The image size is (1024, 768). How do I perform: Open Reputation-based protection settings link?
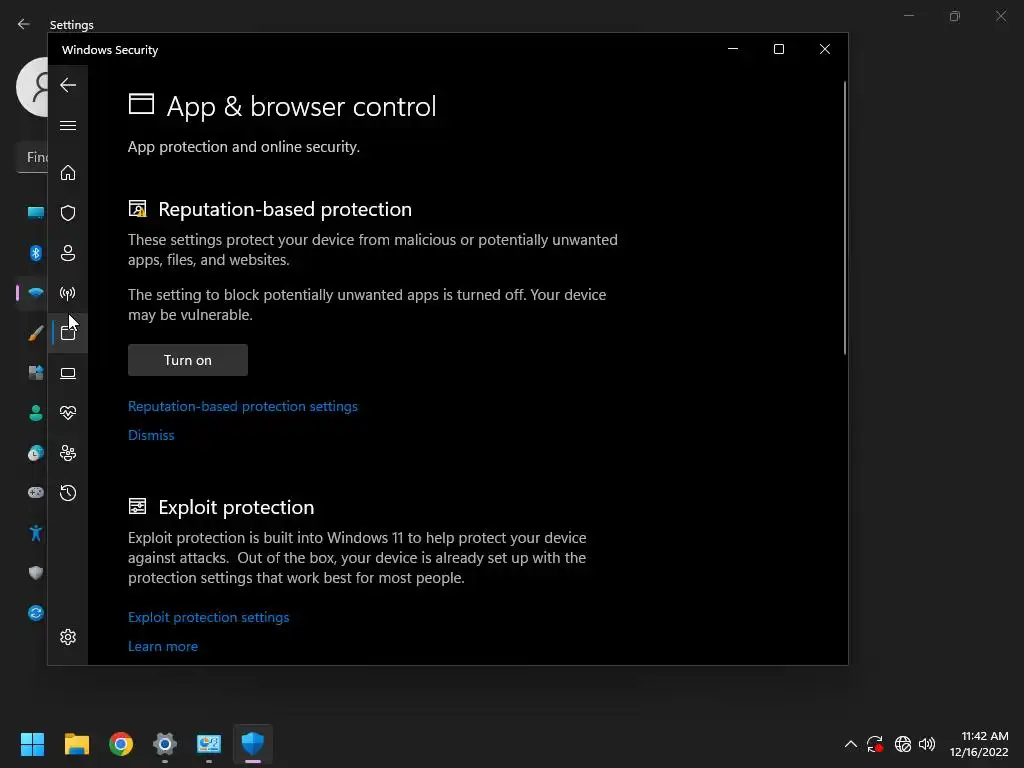click(x=243, y=406)
